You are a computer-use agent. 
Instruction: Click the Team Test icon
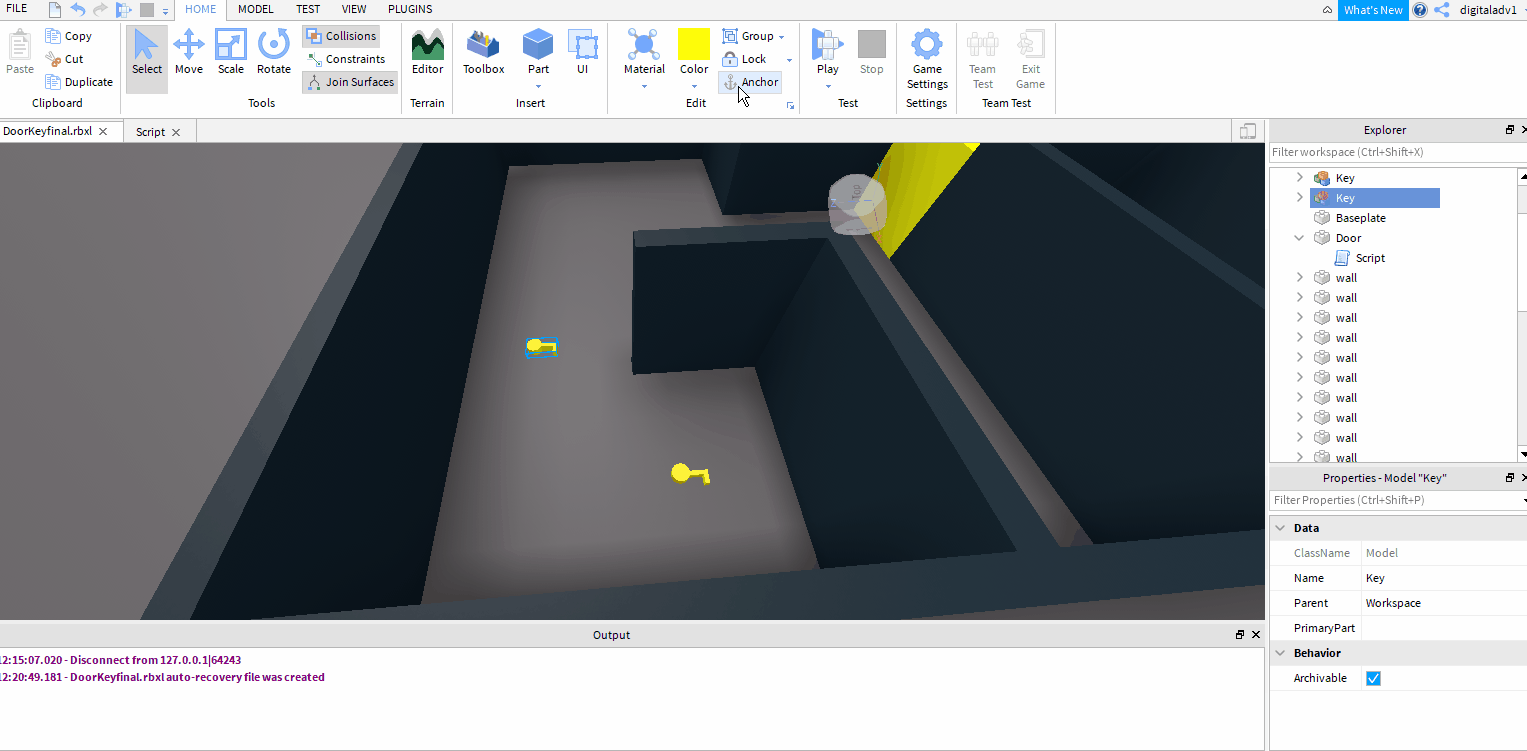point(983,59)
